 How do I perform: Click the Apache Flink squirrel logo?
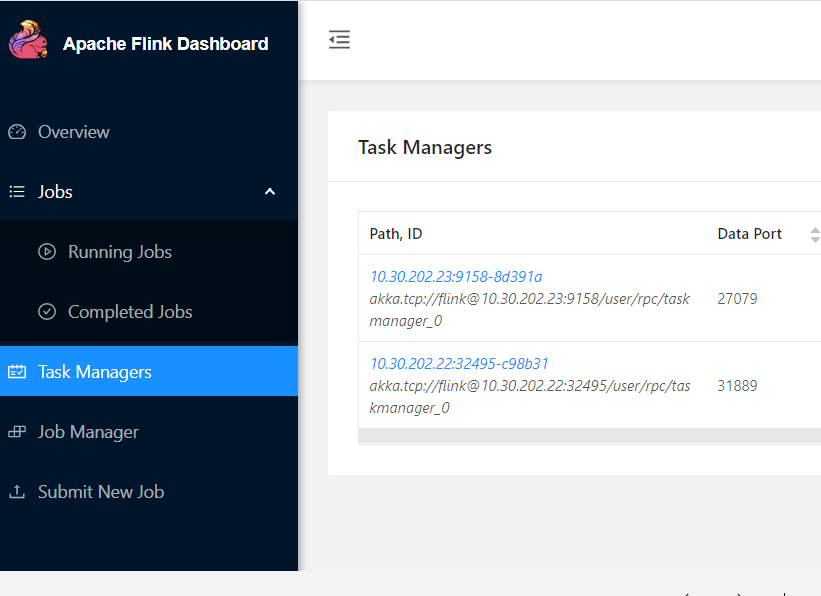(x=28, y=40)
